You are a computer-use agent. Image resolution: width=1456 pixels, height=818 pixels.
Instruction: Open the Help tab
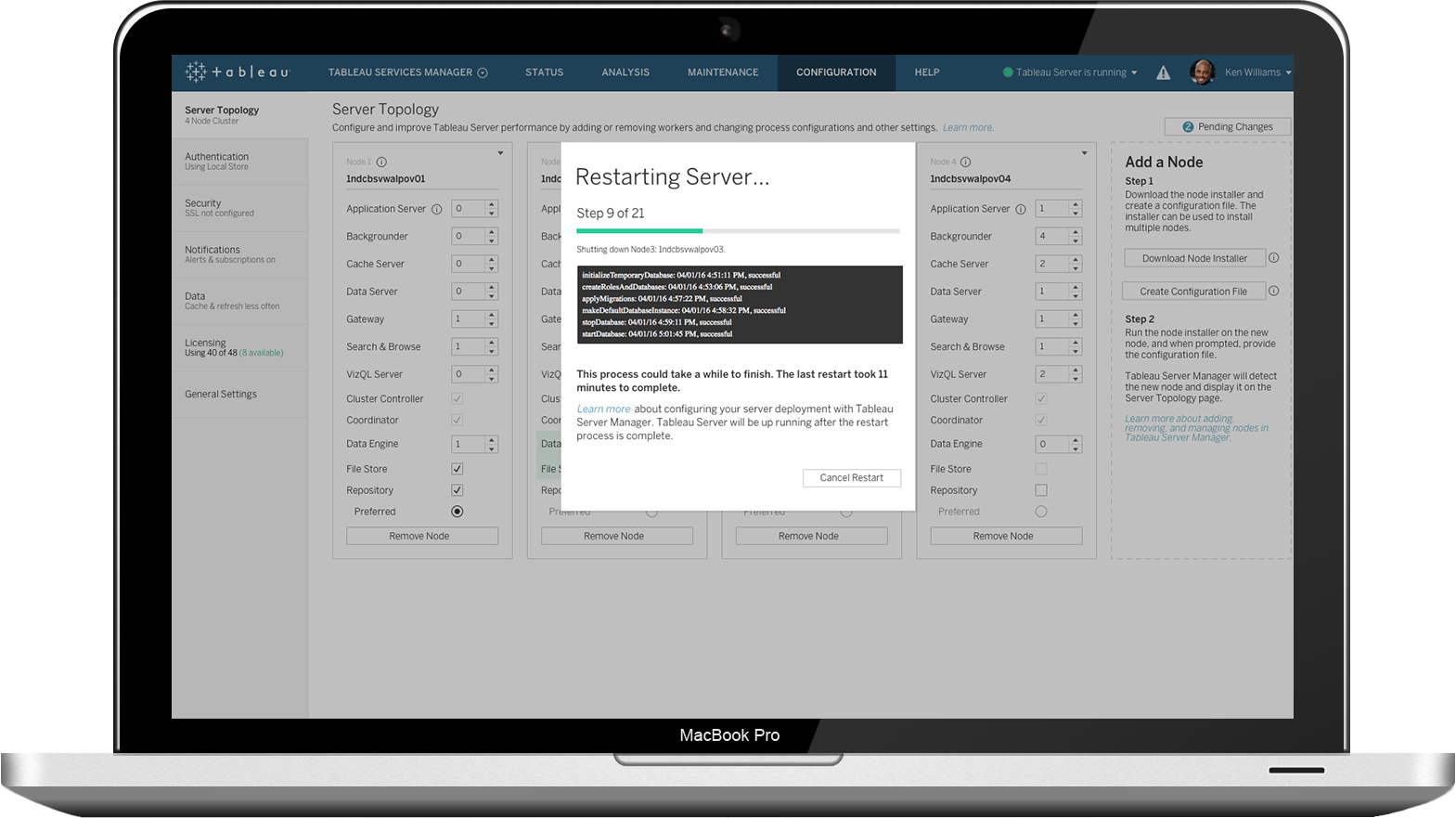(927, 72)
